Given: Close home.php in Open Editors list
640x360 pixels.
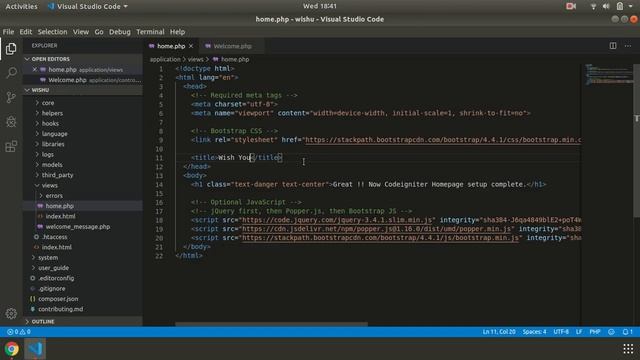Looking at the screenshot, I should click(x=35, y=69).
